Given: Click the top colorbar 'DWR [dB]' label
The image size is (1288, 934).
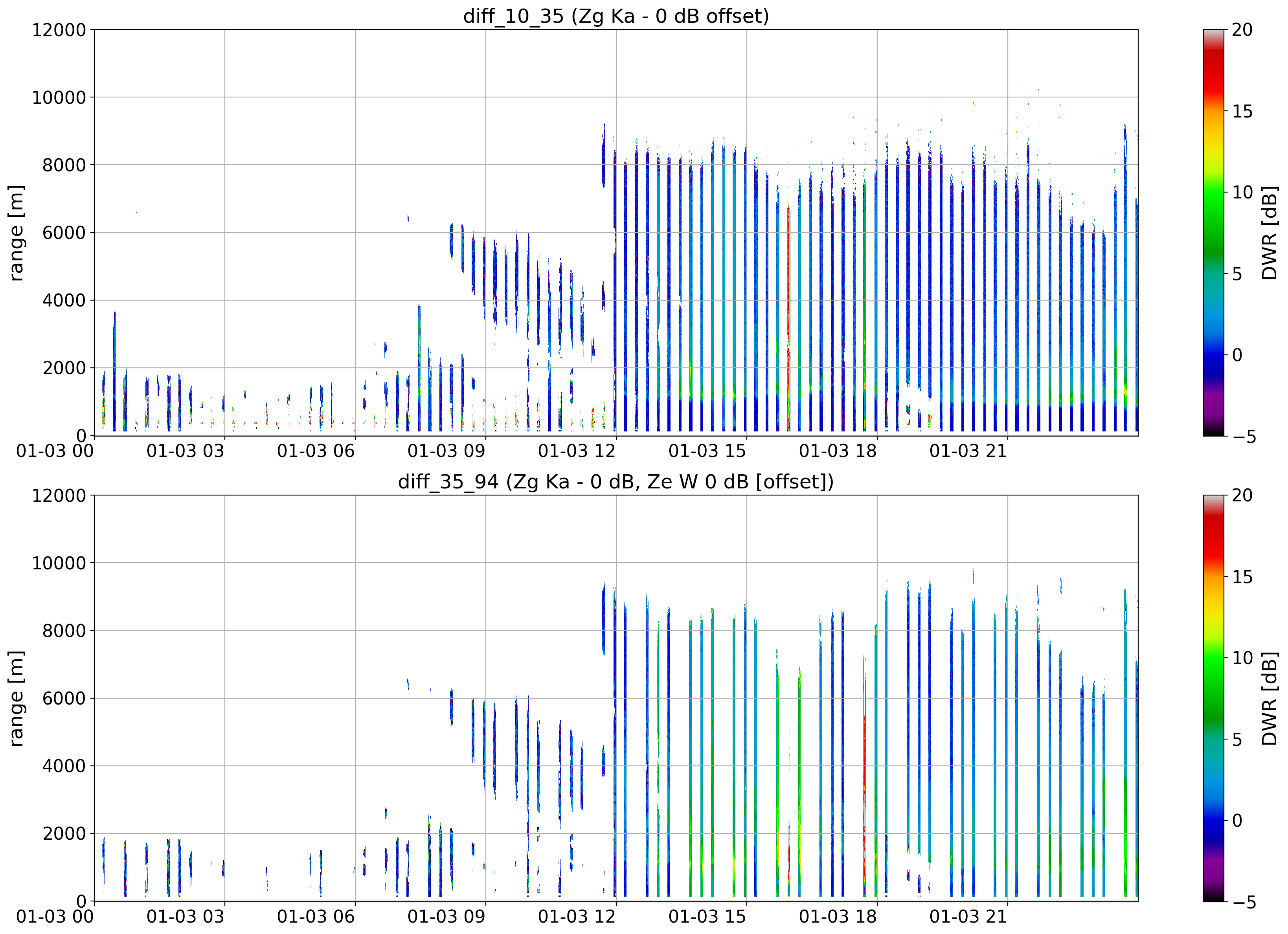Looking at the screenshot, I should click(1269, 233).
